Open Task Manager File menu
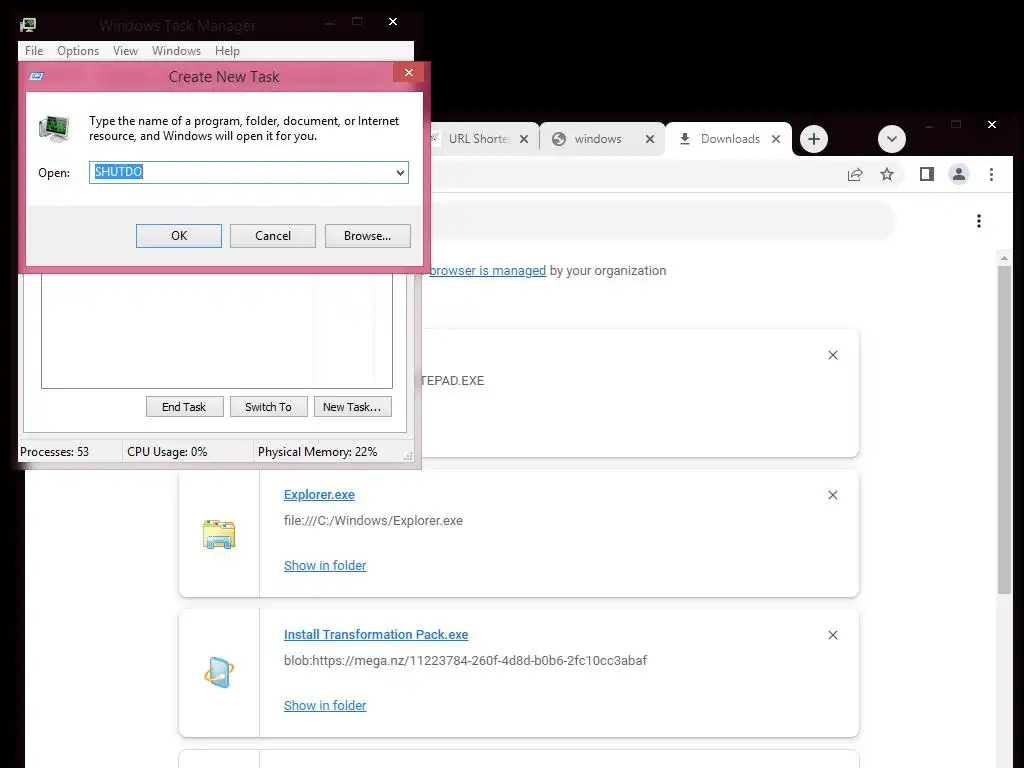The image size is (1024, 768). [x=34, y=51]
